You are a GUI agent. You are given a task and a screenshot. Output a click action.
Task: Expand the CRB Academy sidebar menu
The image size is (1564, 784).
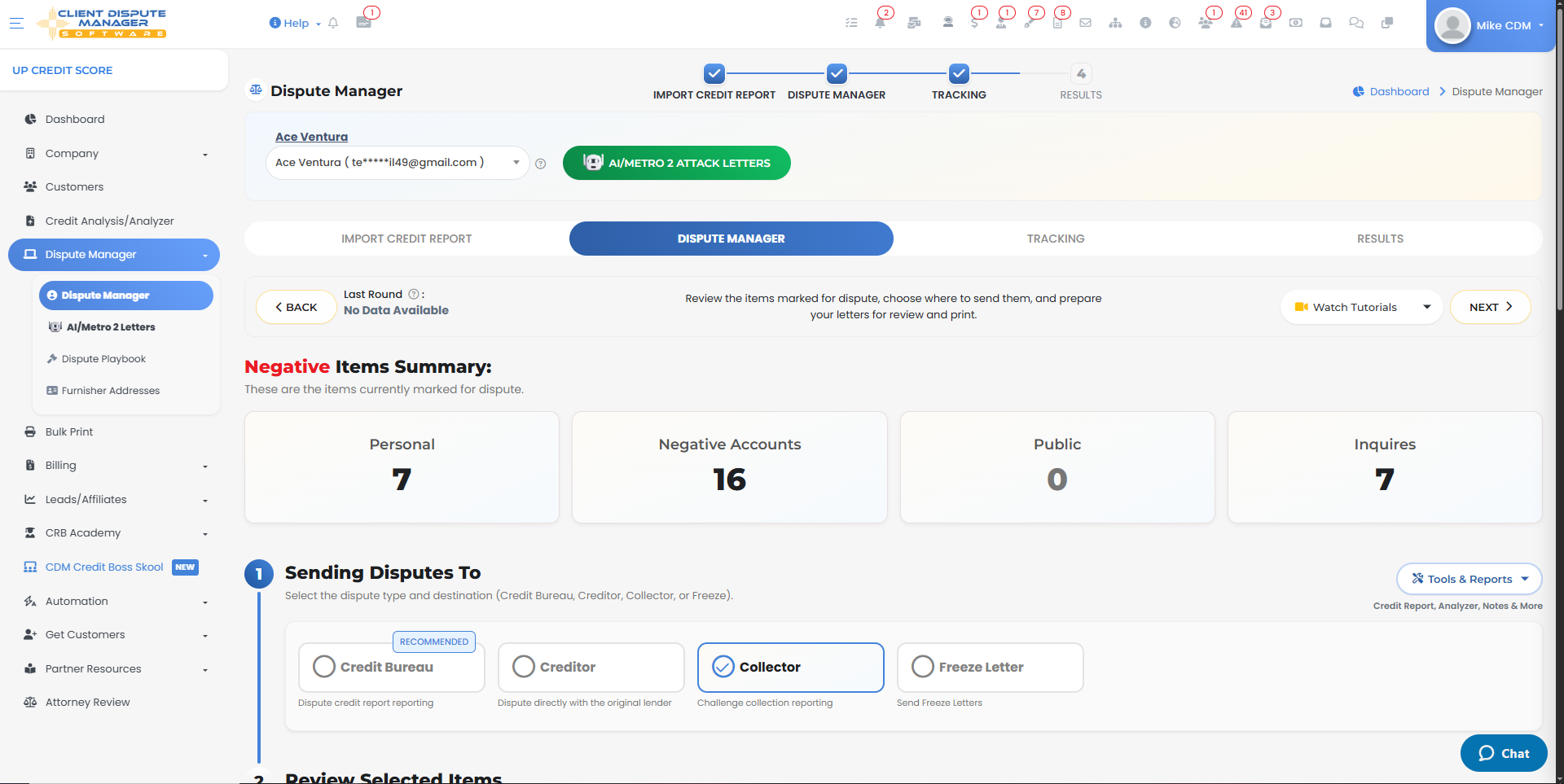point(114,532)
